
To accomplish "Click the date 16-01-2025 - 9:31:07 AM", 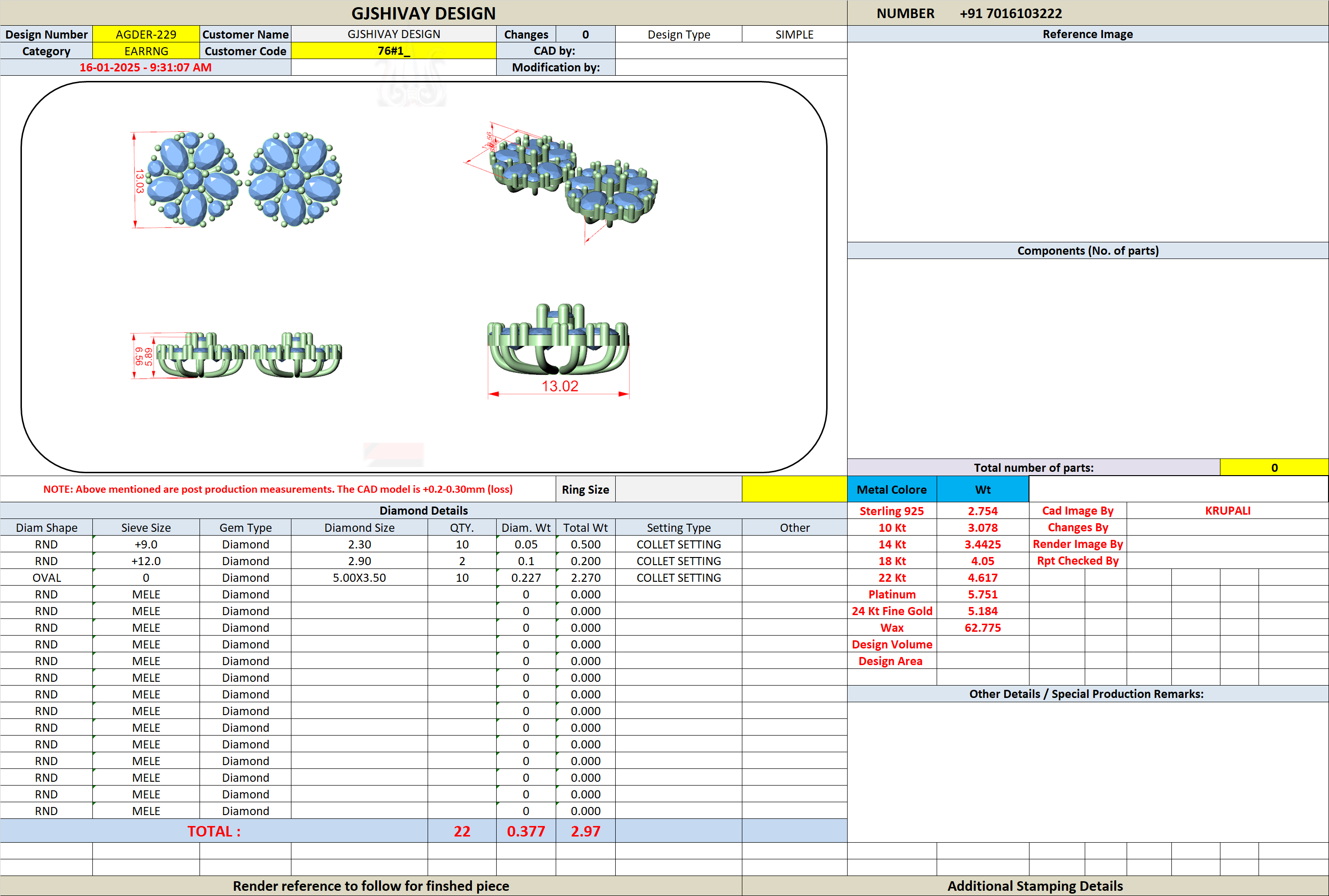I will point(145,68).
